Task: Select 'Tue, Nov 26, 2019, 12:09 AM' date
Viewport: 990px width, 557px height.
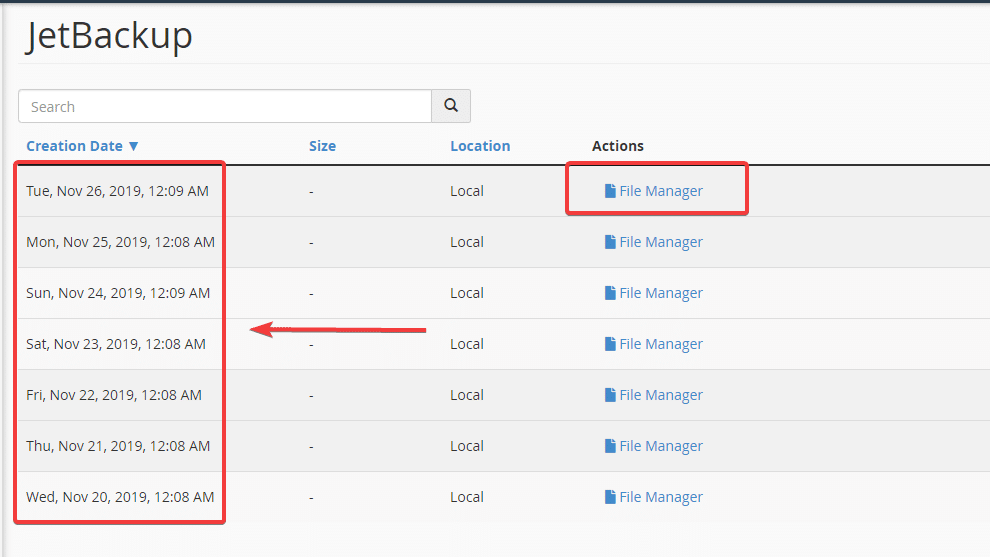Action: point(117,191)
